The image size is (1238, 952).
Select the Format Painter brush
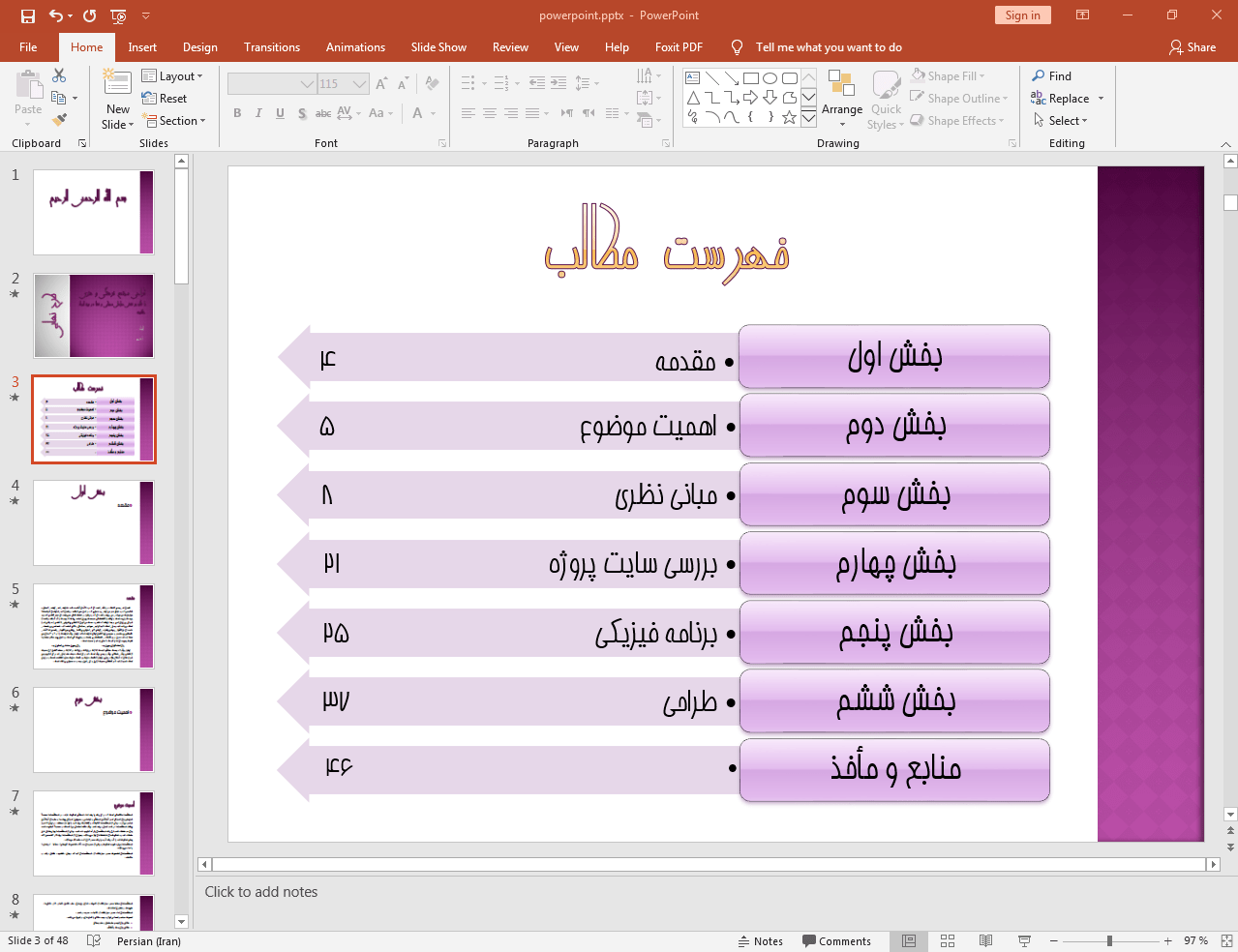[59, 120]
